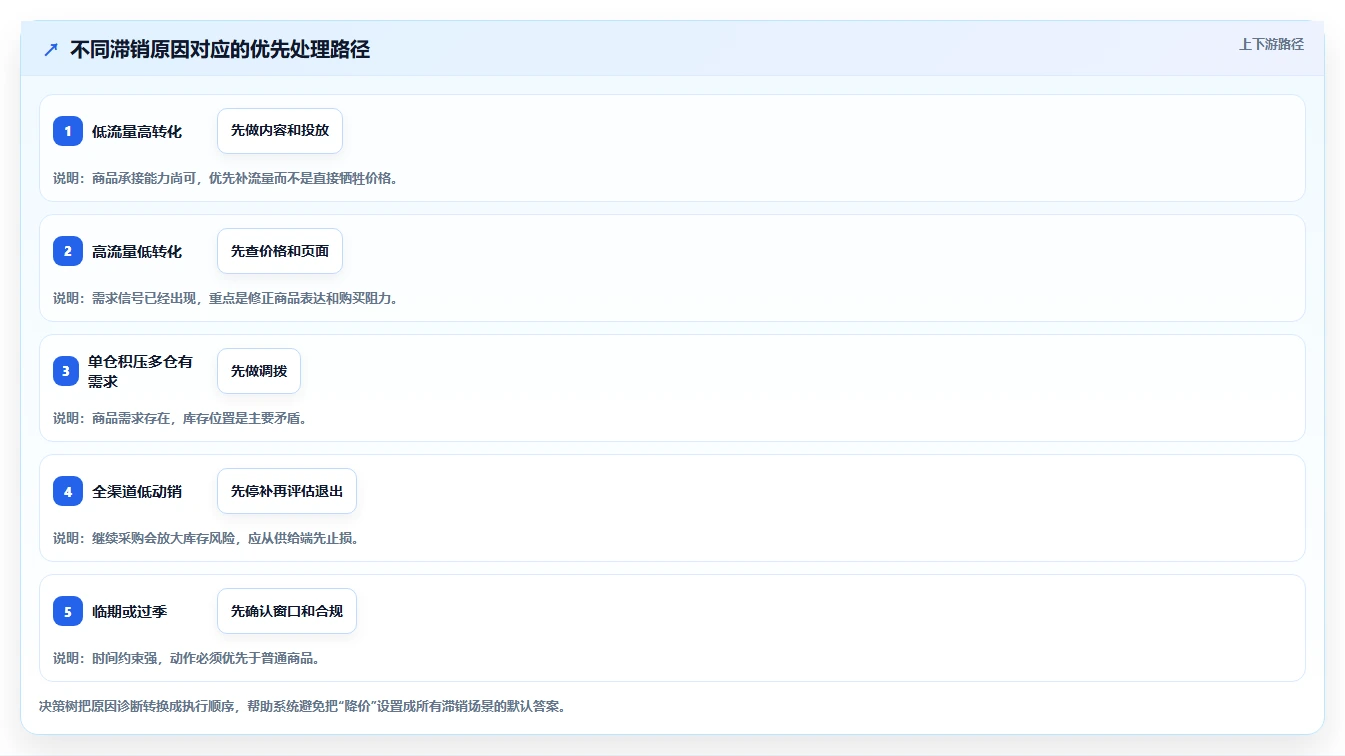Select the 全渠道低动销 label
The width and height of the screenshot is (1345, 756).
click(x=137, y=492)
